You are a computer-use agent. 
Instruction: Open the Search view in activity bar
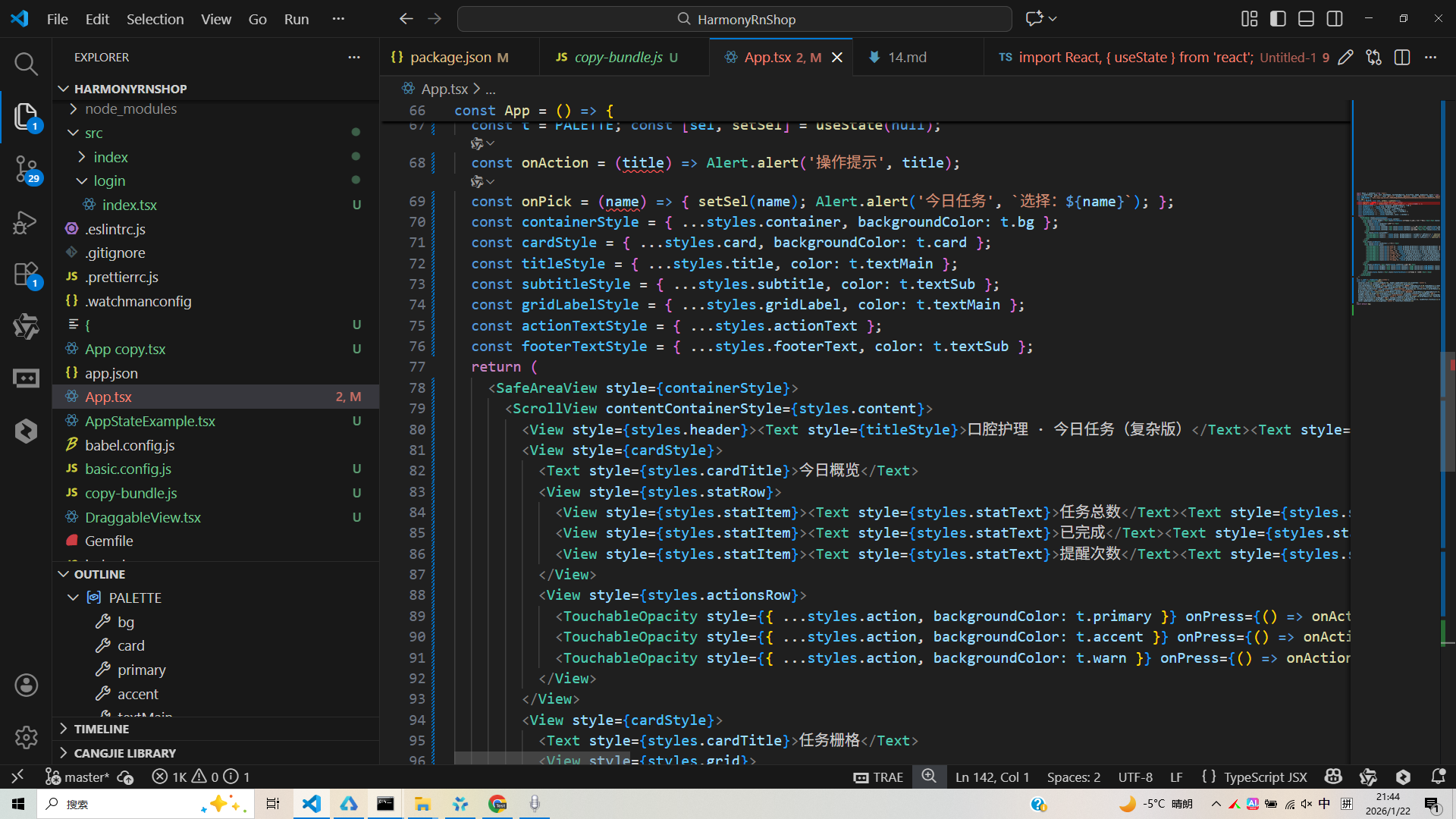[26, 64]
